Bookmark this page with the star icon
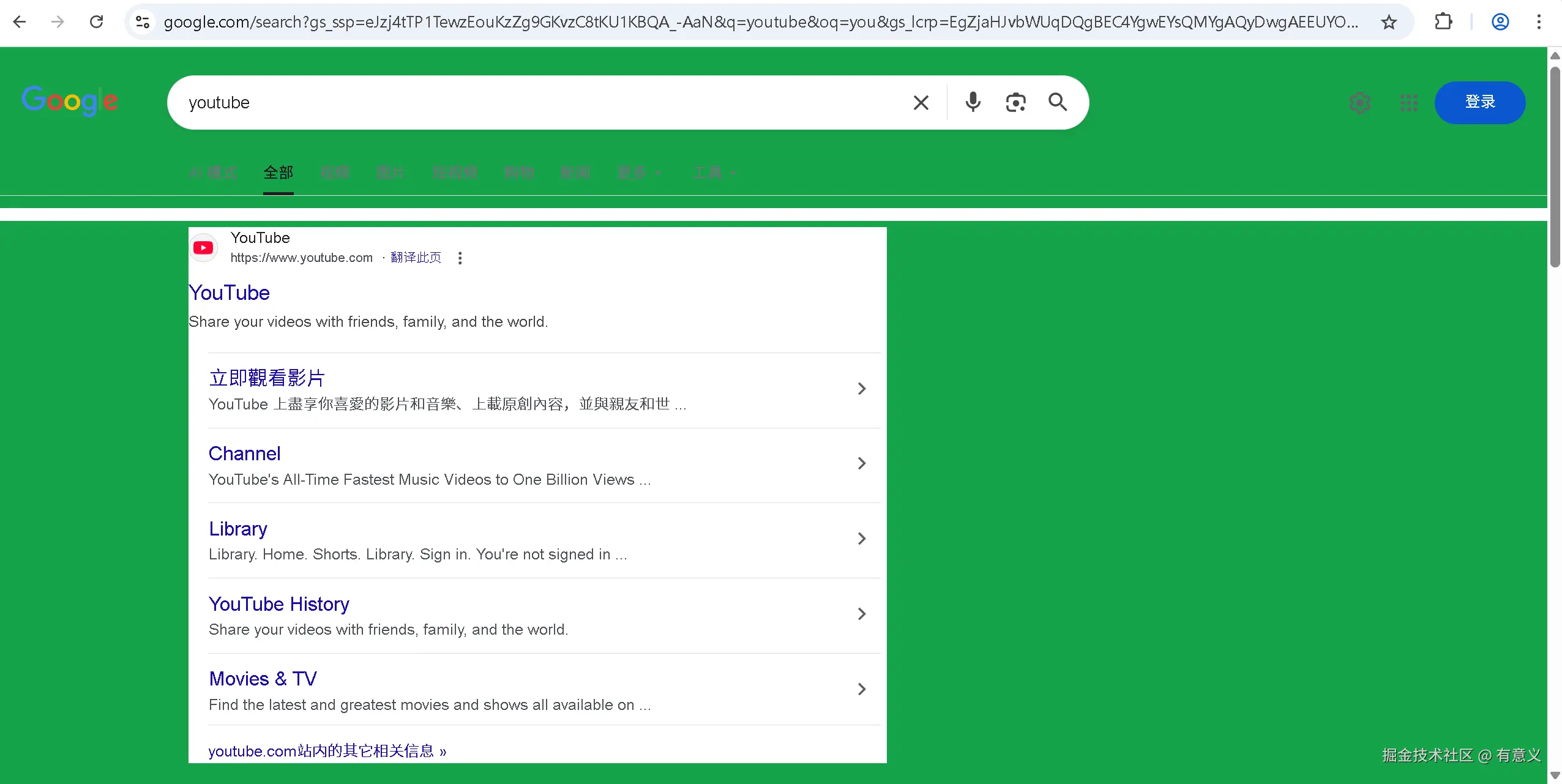 click(1389, 23)
